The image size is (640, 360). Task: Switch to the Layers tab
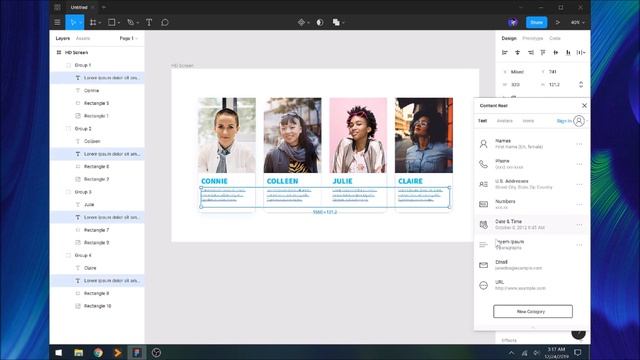(x=62, y=38)
